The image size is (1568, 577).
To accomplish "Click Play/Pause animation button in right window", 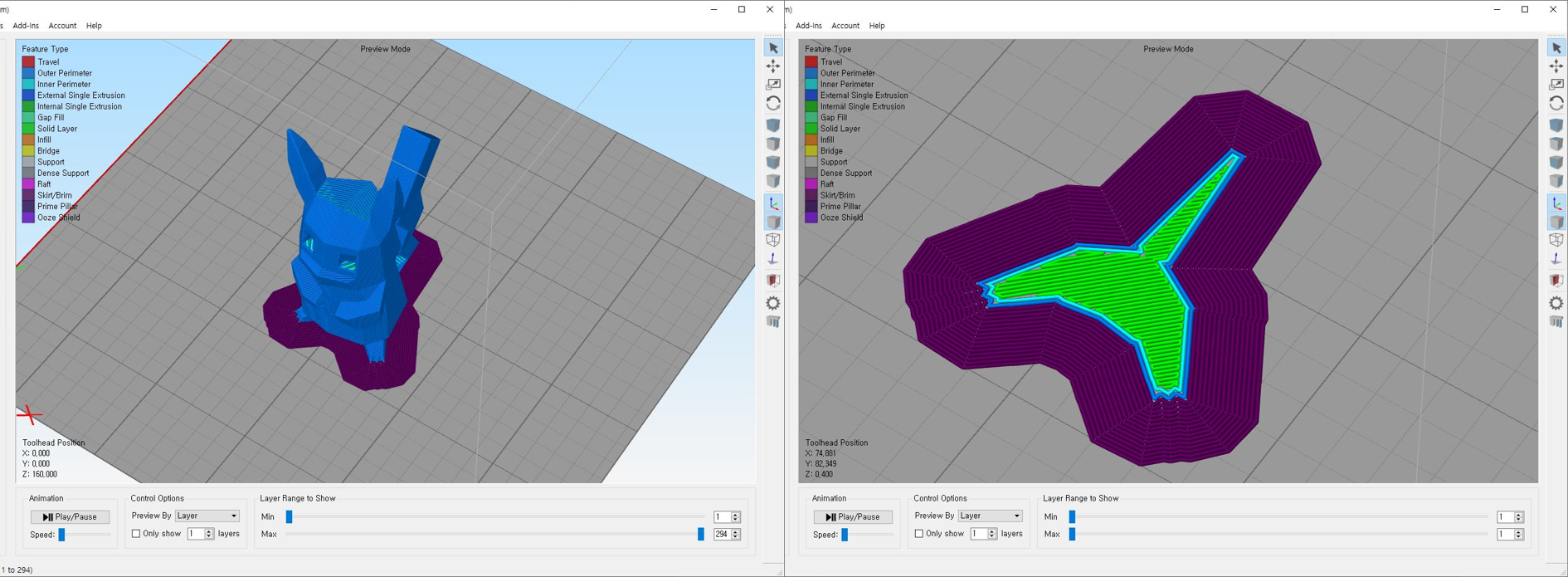I will click(854, 516).
